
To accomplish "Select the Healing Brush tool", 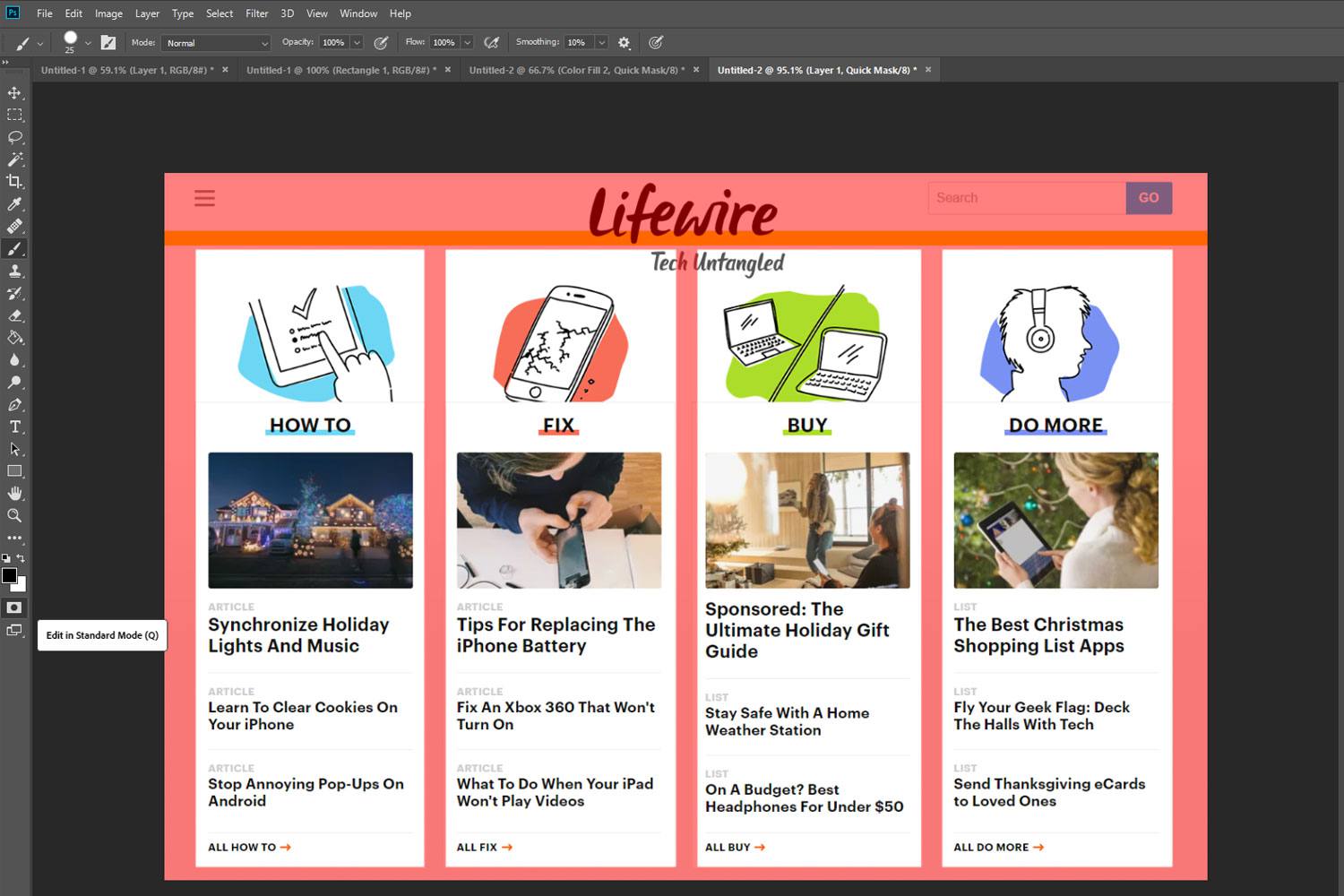I will [x=14, y=227].
